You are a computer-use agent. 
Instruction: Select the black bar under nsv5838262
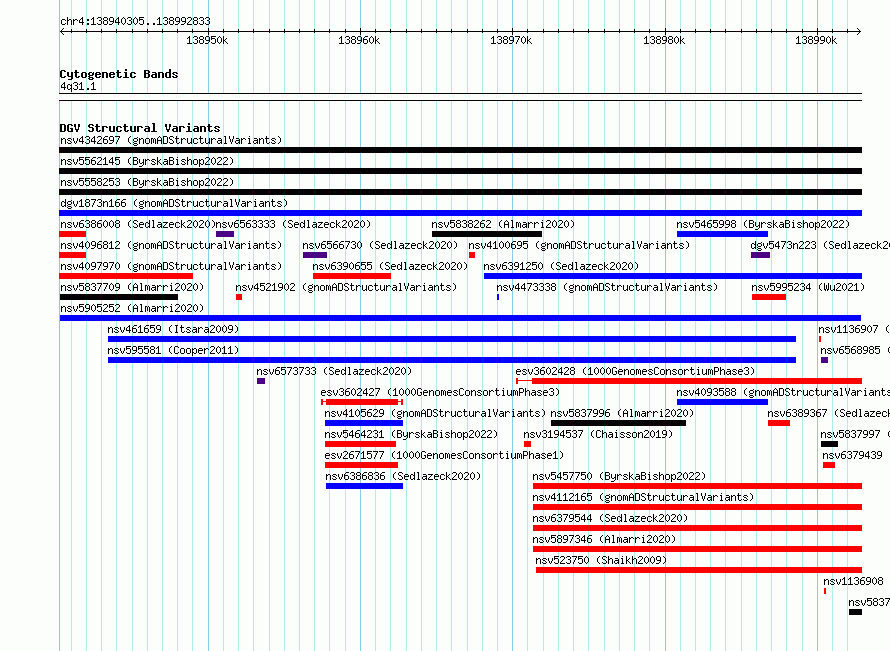pos(487,234)
